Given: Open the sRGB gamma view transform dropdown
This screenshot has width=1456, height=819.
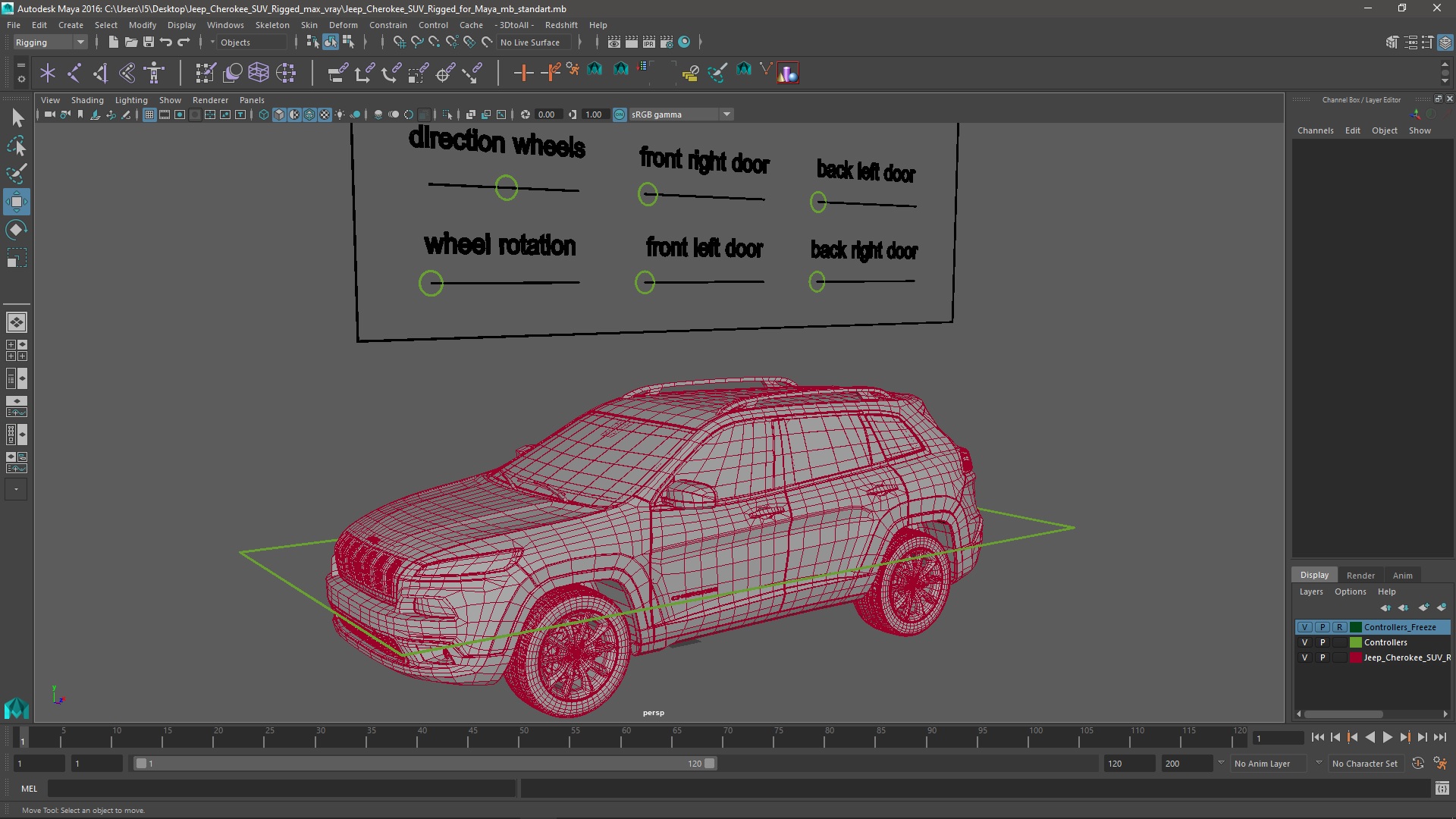Looking at the screenshot, I should (x=681, y=115).
